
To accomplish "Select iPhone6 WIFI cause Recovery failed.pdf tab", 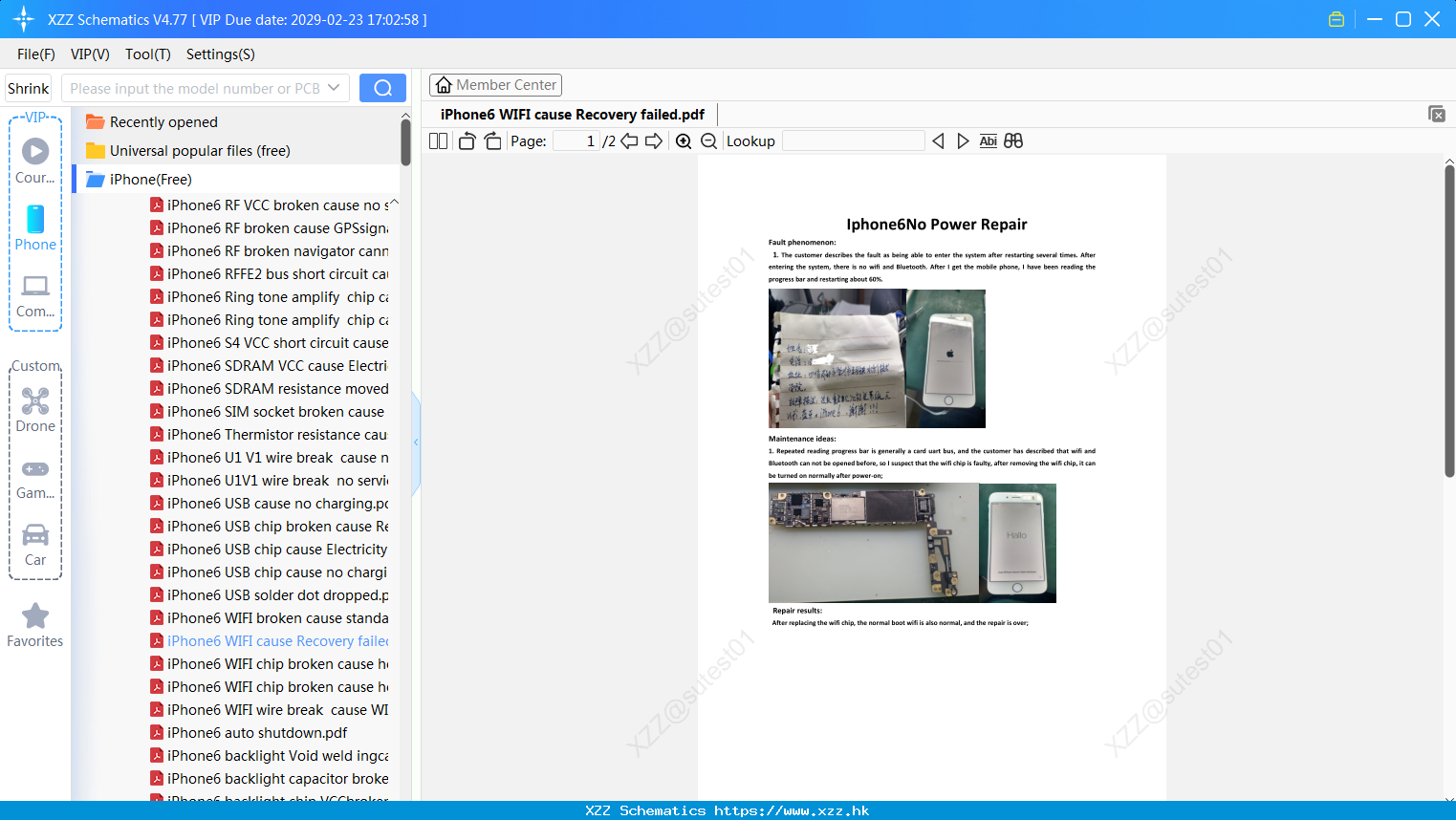I will click(573, 114).
